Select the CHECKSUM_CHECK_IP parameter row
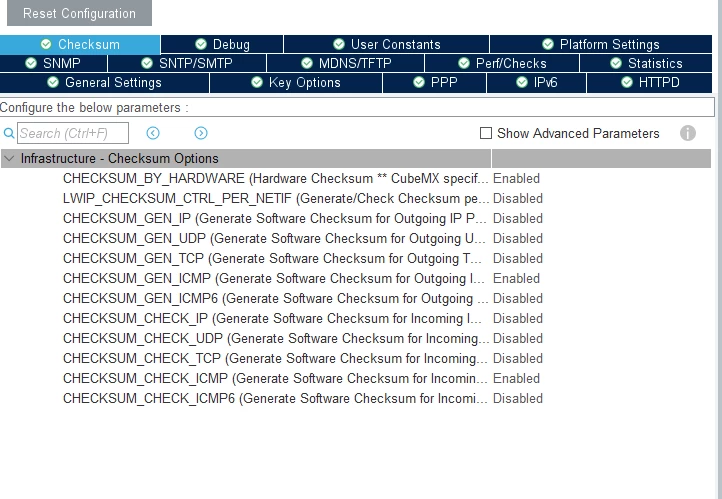This screenshot has width=722, height=499. pyautogui.click(x=272, y=319)
